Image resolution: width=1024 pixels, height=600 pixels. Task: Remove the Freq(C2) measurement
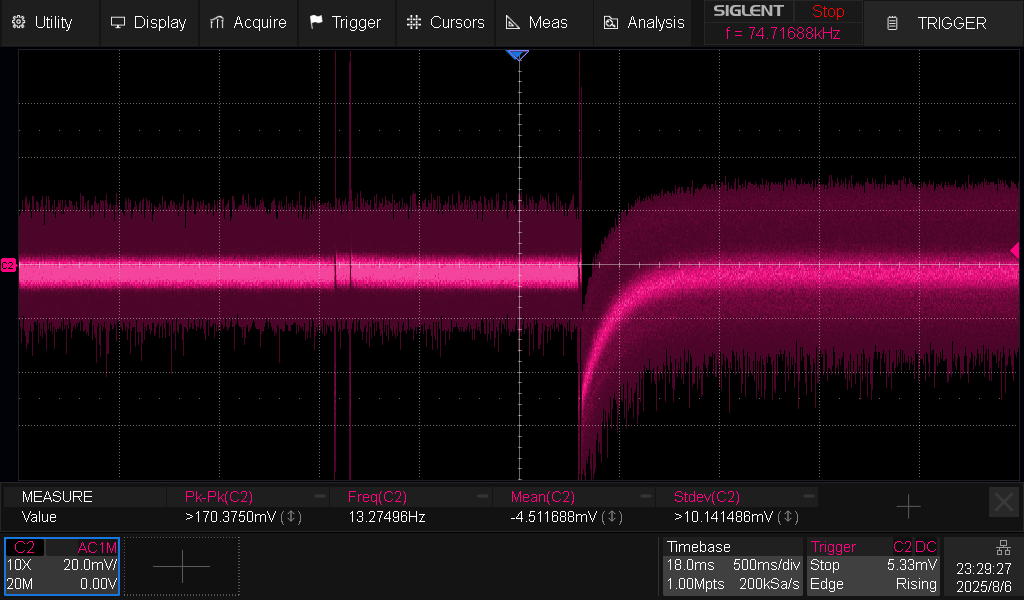click(x=482, y=497)
